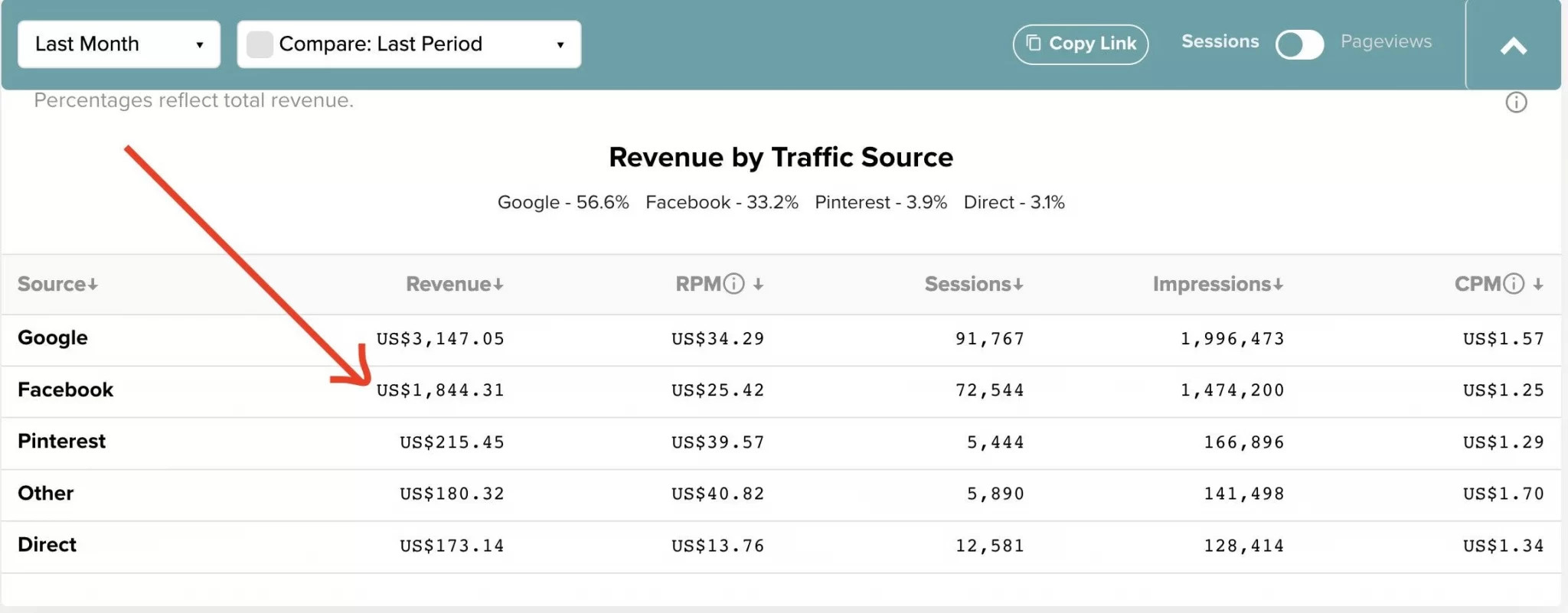Enable the Compare checkbox

(x=260, y=44)
